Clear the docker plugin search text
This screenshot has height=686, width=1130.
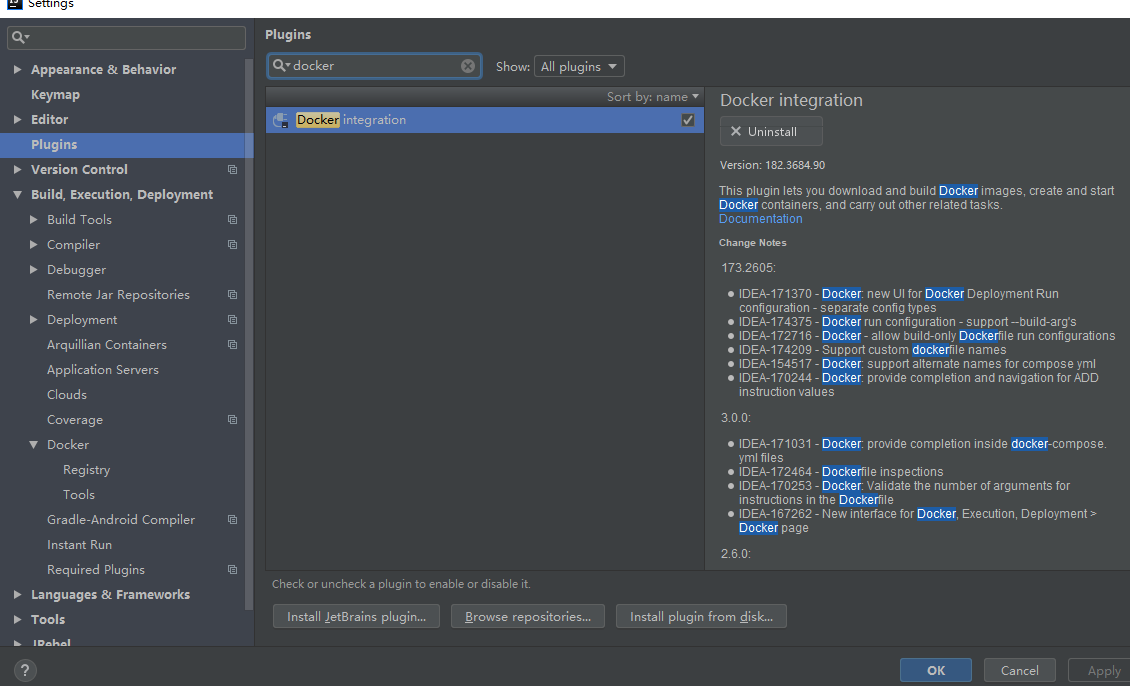tap(468, 66)
